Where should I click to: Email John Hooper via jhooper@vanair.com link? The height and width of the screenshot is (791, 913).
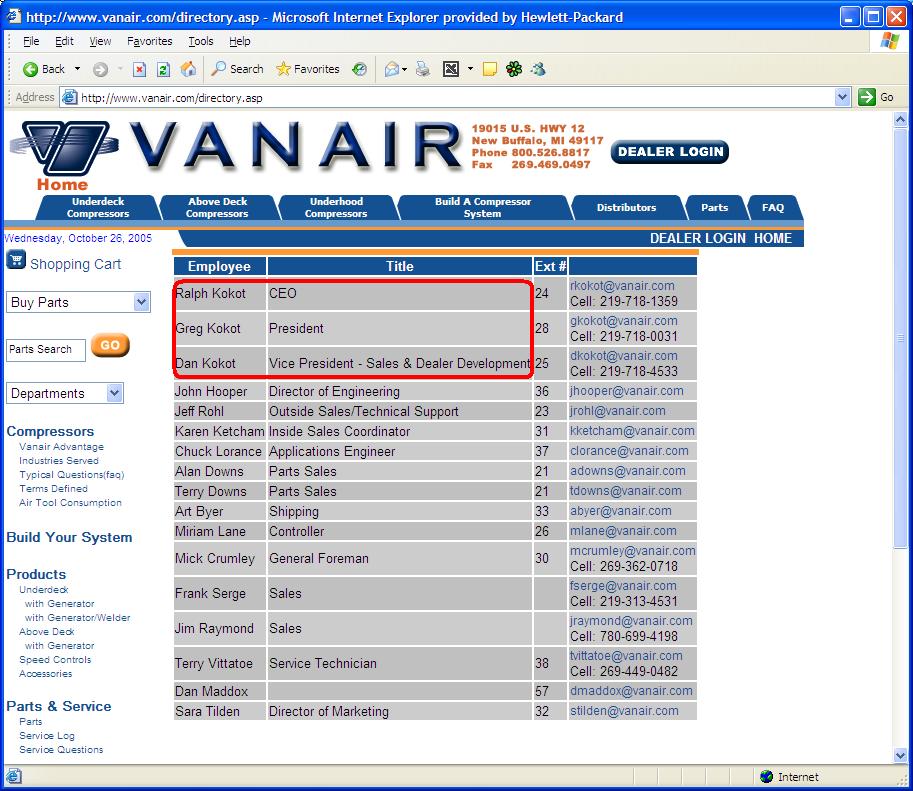click(626, 391)
